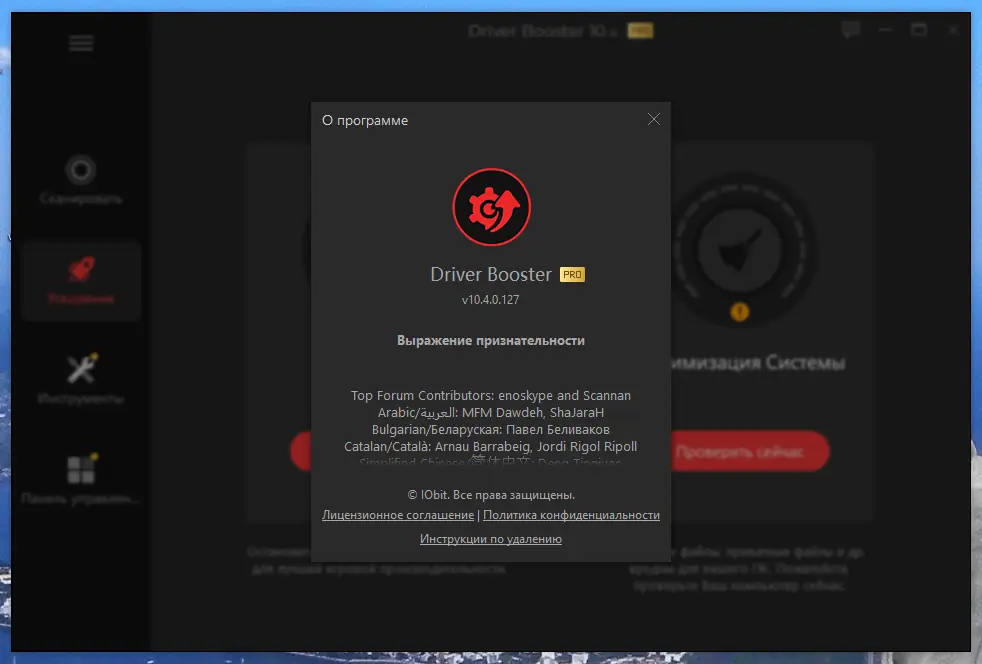Image resolution: width=982 pixels, height=664 pixels.
Task: Open the Лицензионное соглашение link
Action: coord(398,515)
